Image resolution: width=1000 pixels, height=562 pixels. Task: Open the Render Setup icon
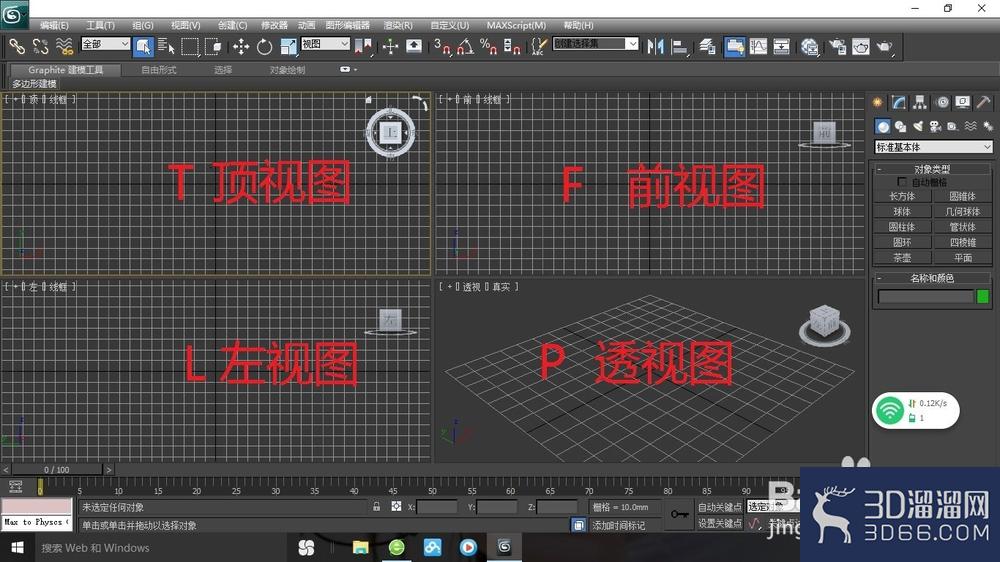pos(837,46)
